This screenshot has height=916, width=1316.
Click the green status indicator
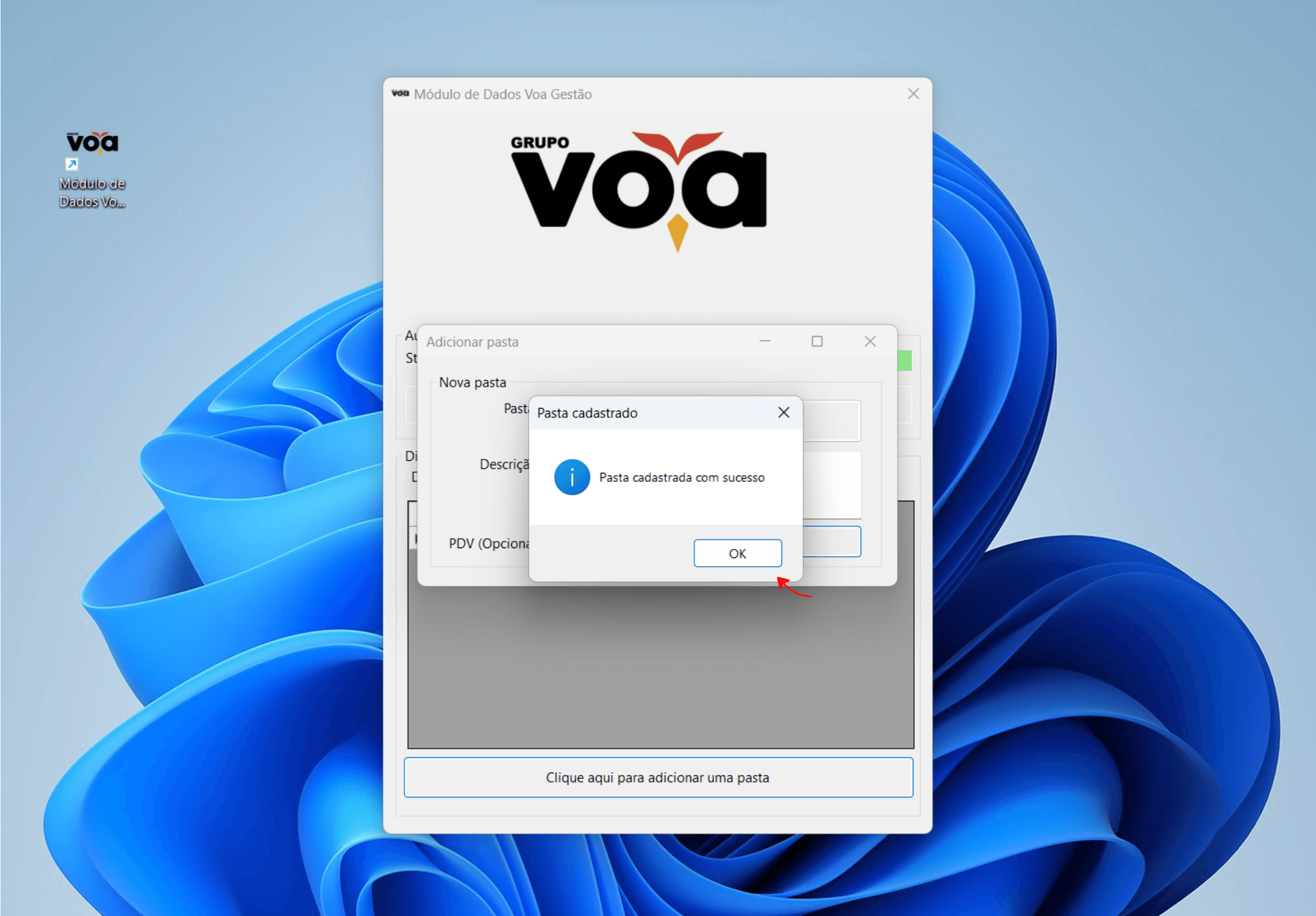(x=905, y=361)
